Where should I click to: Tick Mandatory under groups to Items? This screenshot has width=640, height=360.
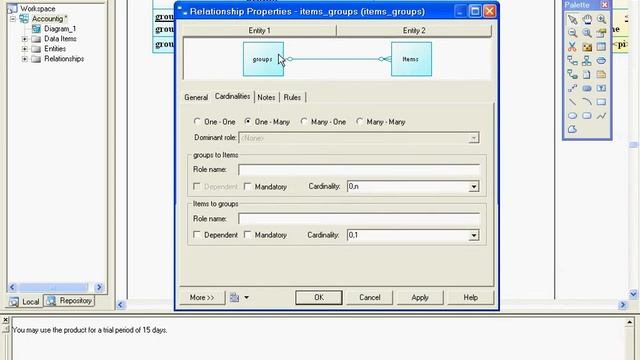click(x=247, y=187)
